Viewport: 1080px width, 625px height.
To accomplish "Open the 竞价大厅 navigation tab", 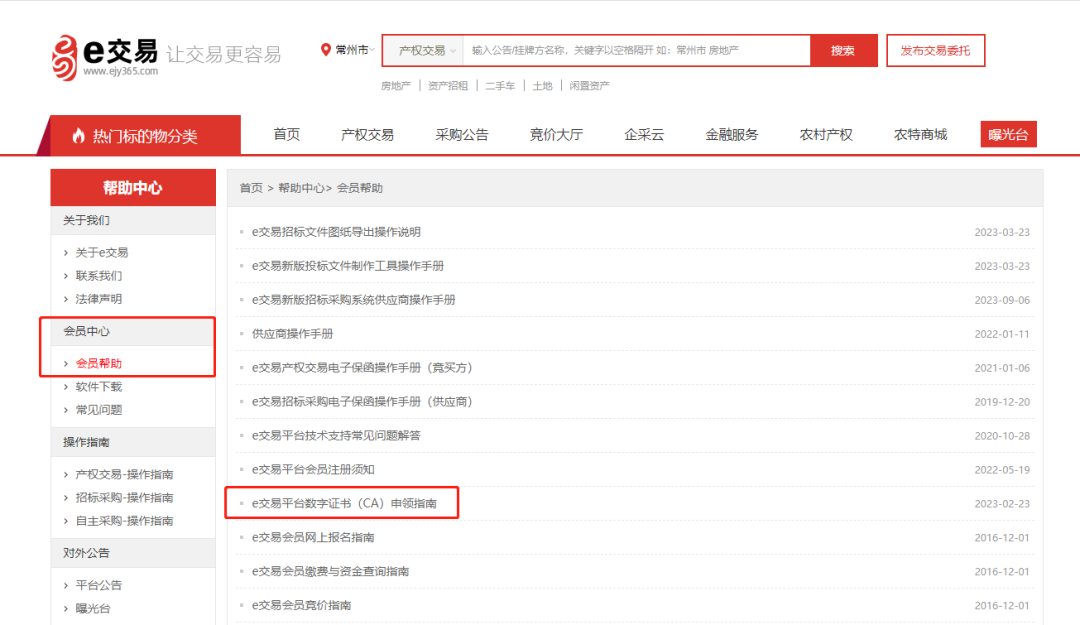I will [556, 135].
